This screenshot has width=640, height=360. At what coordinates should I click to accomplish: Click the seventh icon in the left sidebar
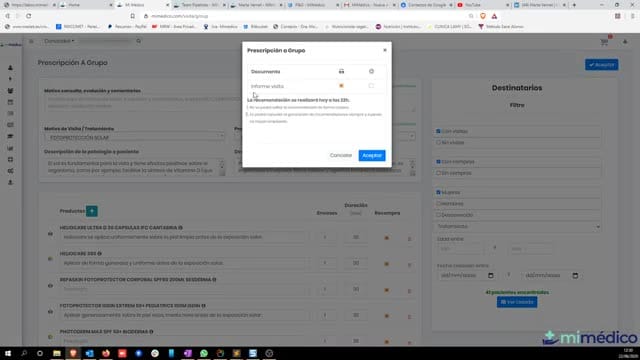tap(10, 136)
